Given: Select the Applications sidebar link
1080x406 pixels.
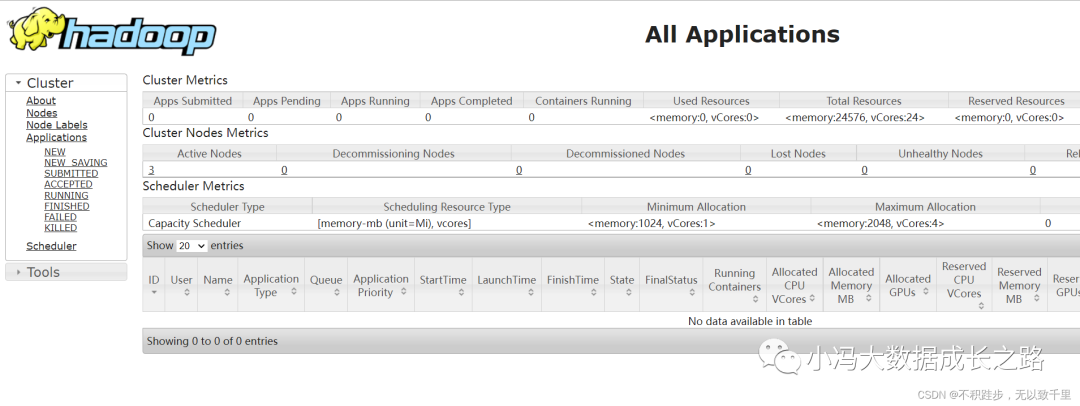Looking at the screenshot, I should tap(57, 138).
